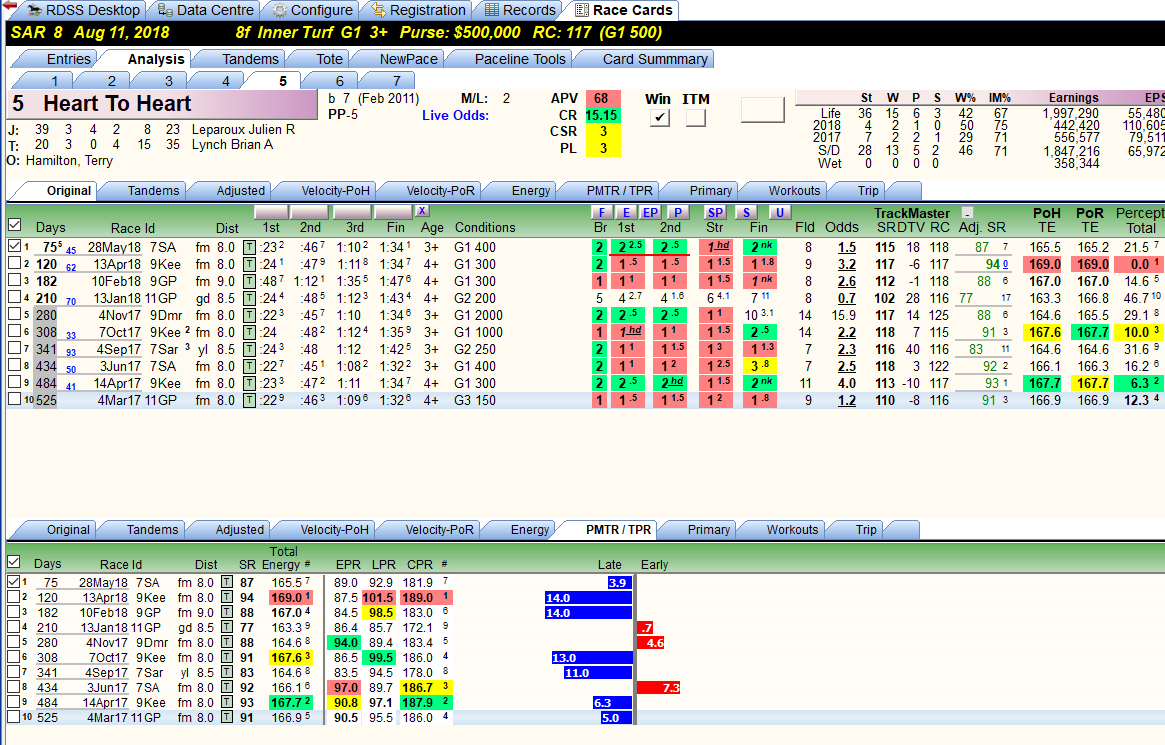Check the PMTR/TPR table row 6 checkbox (7Oct17)
This screenshot has width=1165, height=745.
13,657
